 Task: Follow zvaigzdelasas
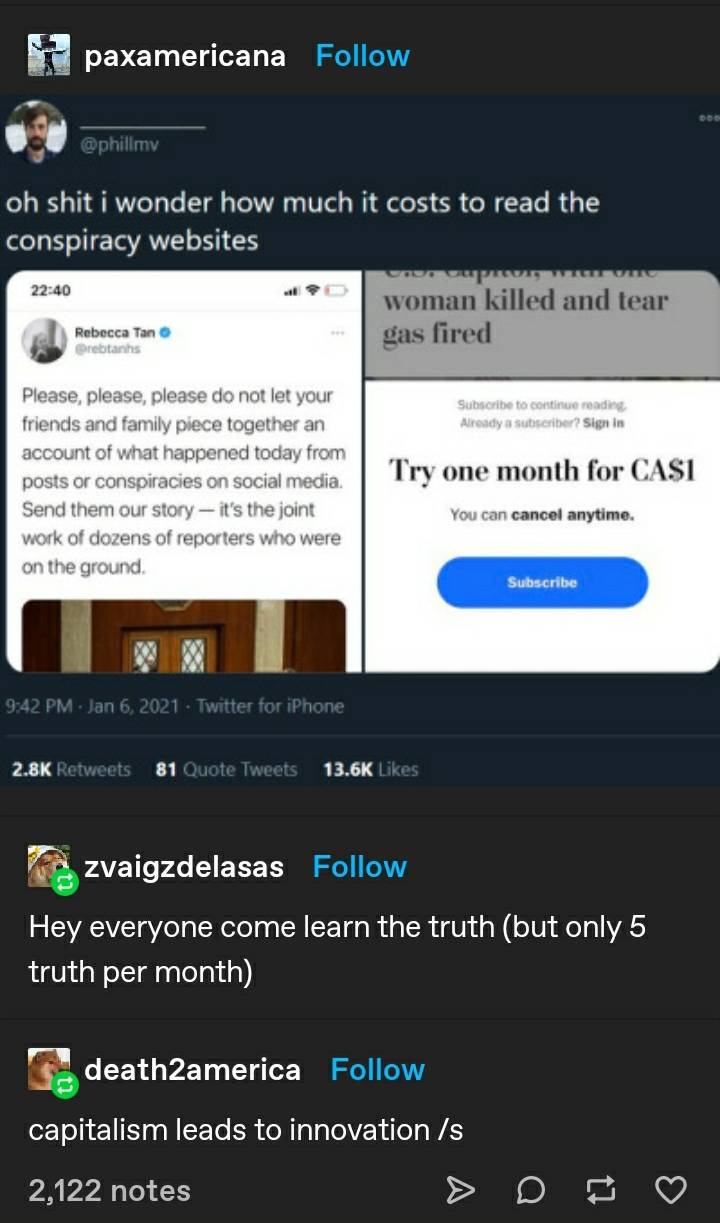[360, 866]
